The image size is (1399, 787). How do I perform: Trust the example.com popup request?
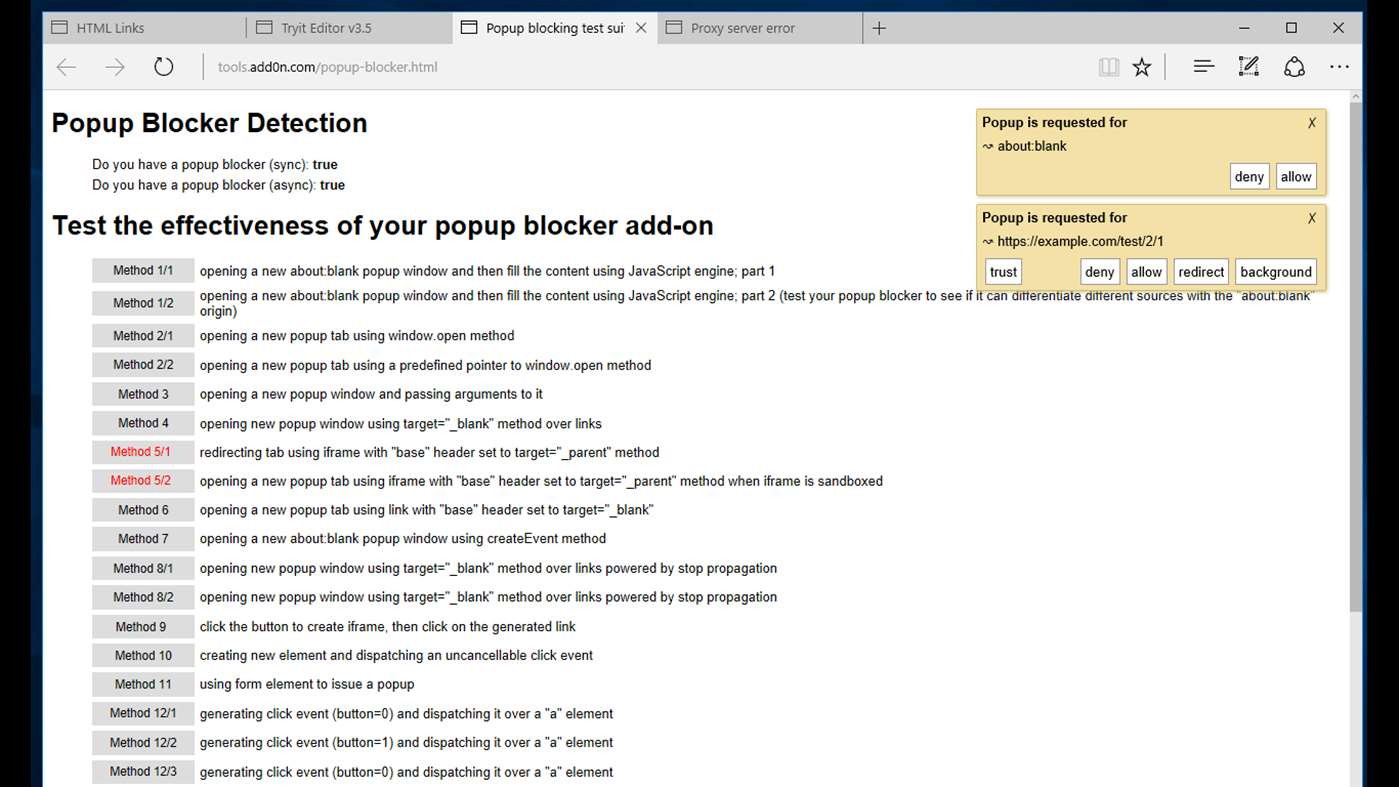pyautogui.click(x=1003, y=272)
